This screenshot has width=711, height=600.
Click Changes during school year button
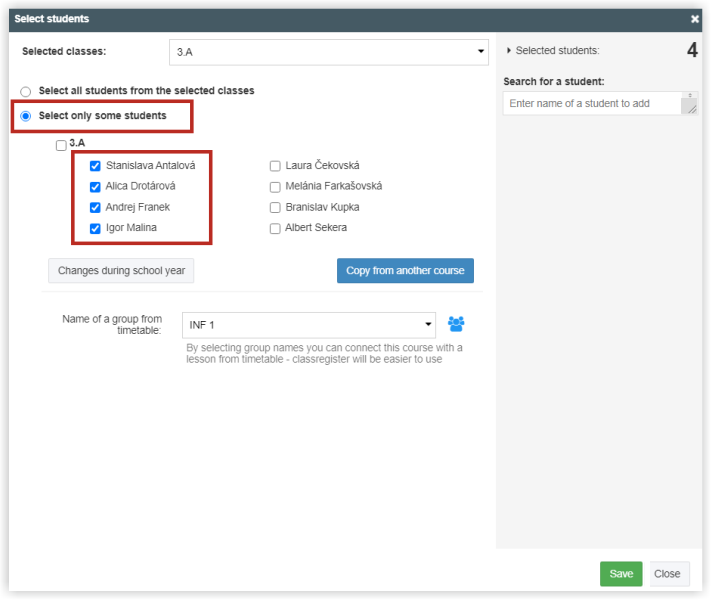[121, 271]
